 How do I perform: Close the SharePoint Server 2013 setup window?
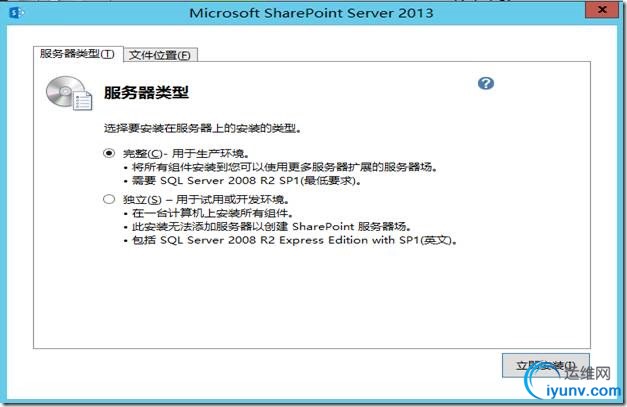602,10
